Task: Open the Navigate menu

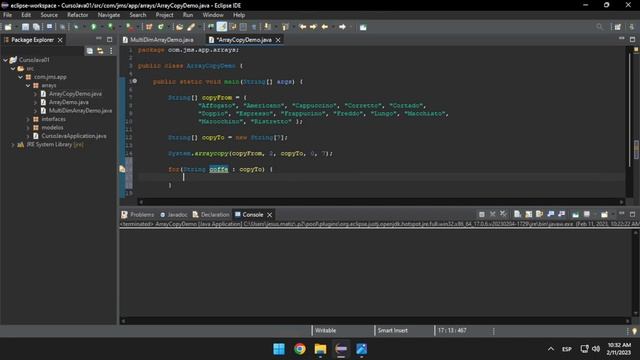Action: pyautogui.click(x=109, y=15)
